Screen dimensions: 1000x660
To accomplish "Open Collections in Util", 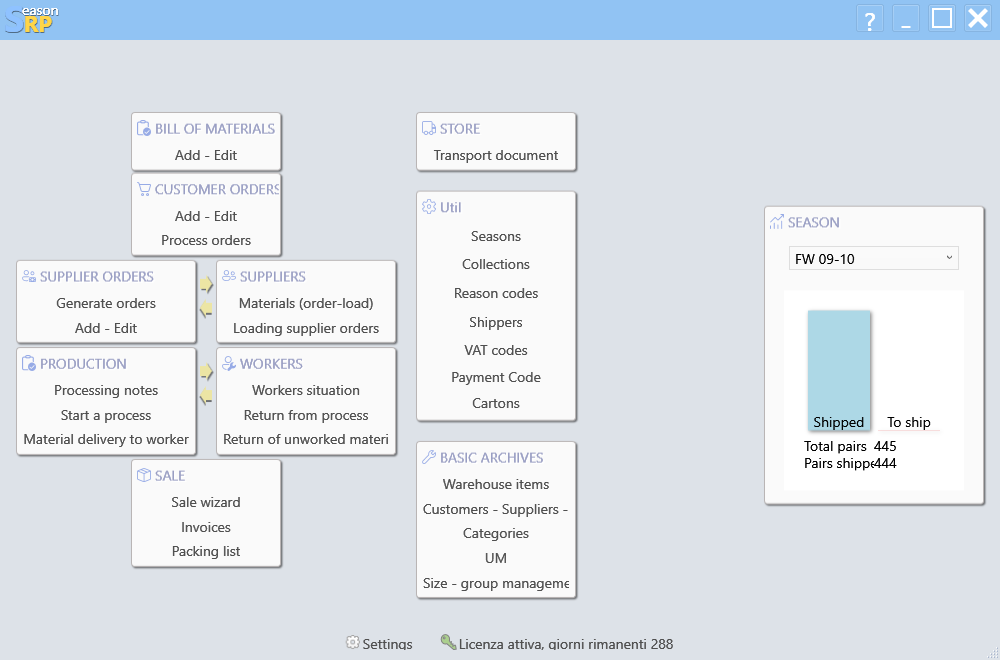I will [x=496, y=265].
